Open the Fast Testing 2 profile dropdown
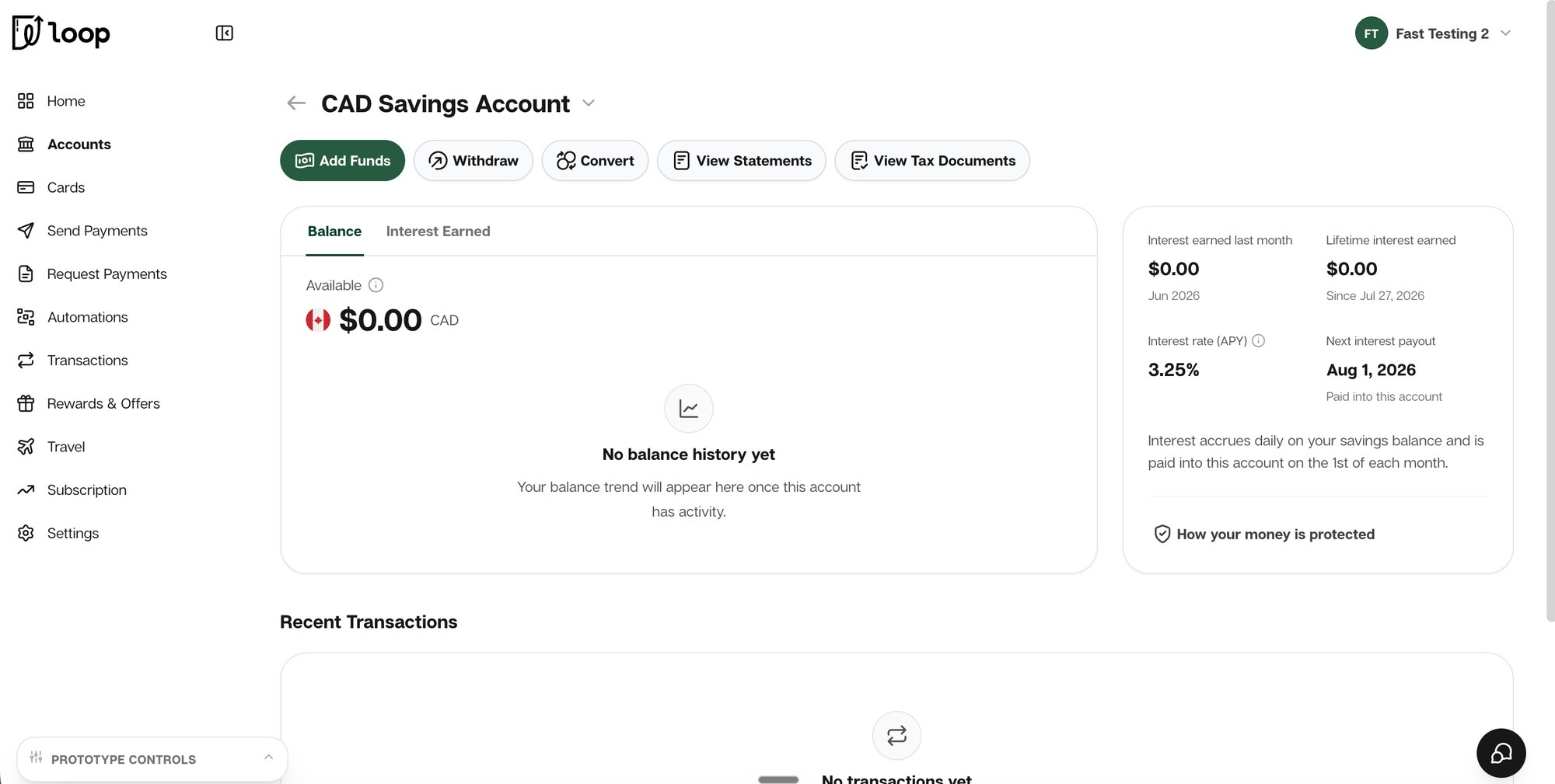The height and width of the screenshot is (784, 1555). tap(1434, 33)
